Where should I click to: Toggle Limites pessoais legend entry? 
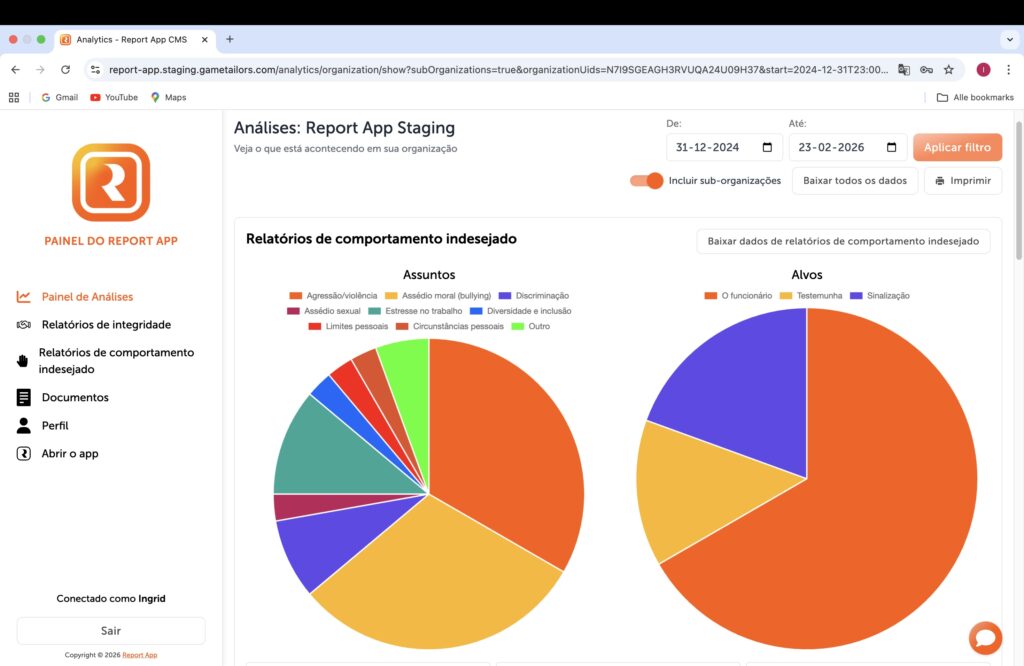pyautogui.click(x=348, y=326)
